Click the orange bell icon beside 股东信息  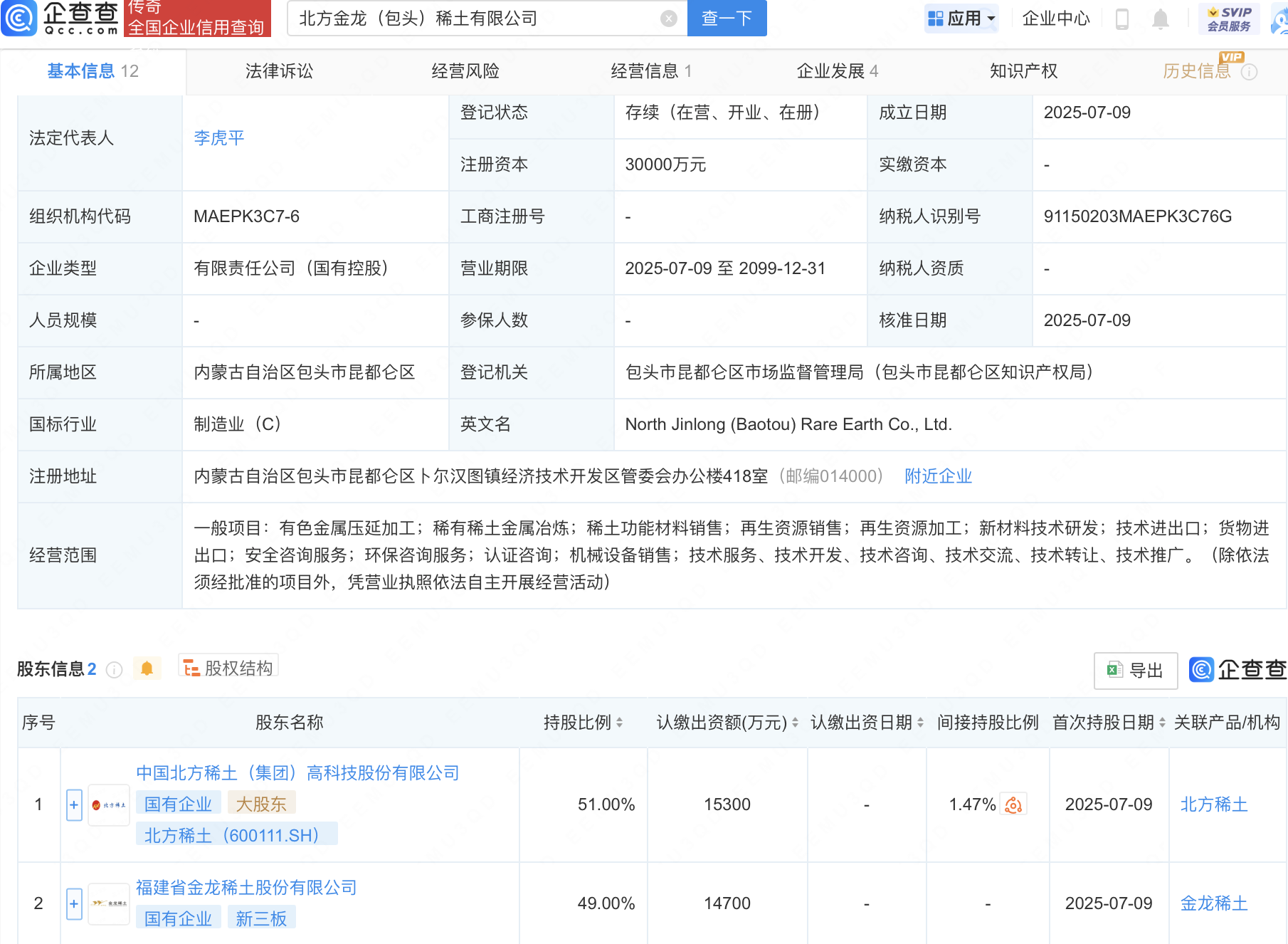pyautogui.click(x=147, y=668)
